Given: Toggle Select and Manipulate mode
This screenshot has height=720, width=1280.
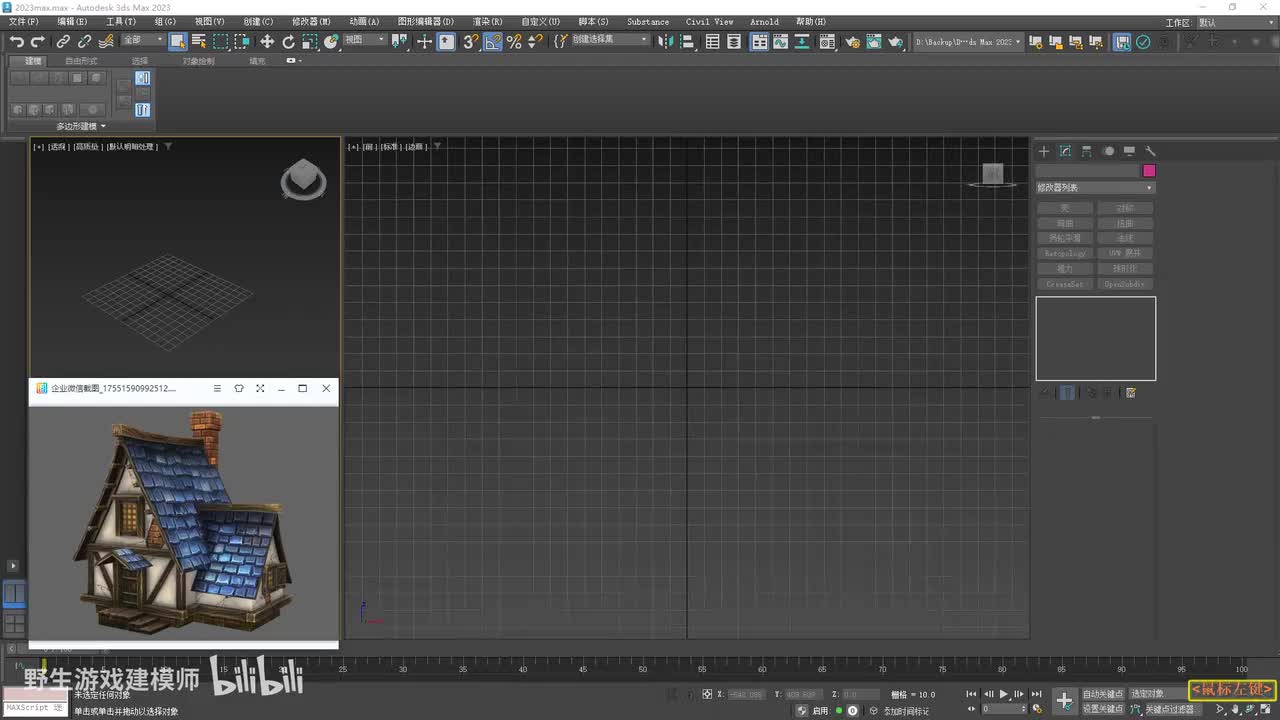Looking at the screenshot, I should point(424,42).
